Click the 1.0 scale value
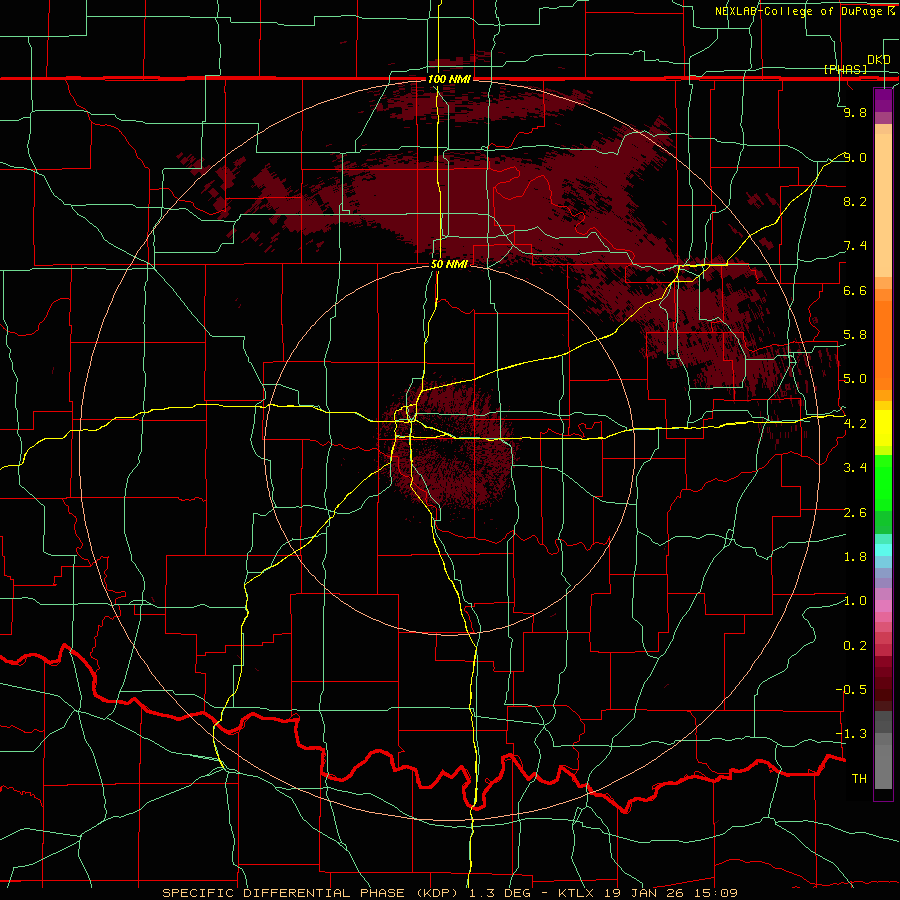The width and height of the screenshot is (900, 900). [x=855, y=601]
